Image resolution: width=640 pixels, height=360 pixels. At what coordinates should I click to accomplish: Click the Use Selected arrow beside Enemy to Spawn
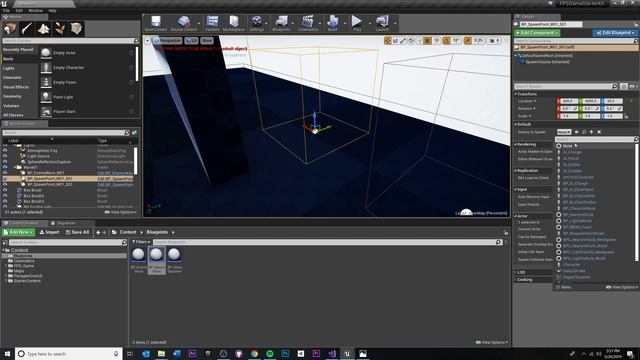pyautogui.click(x=577, y=132)
